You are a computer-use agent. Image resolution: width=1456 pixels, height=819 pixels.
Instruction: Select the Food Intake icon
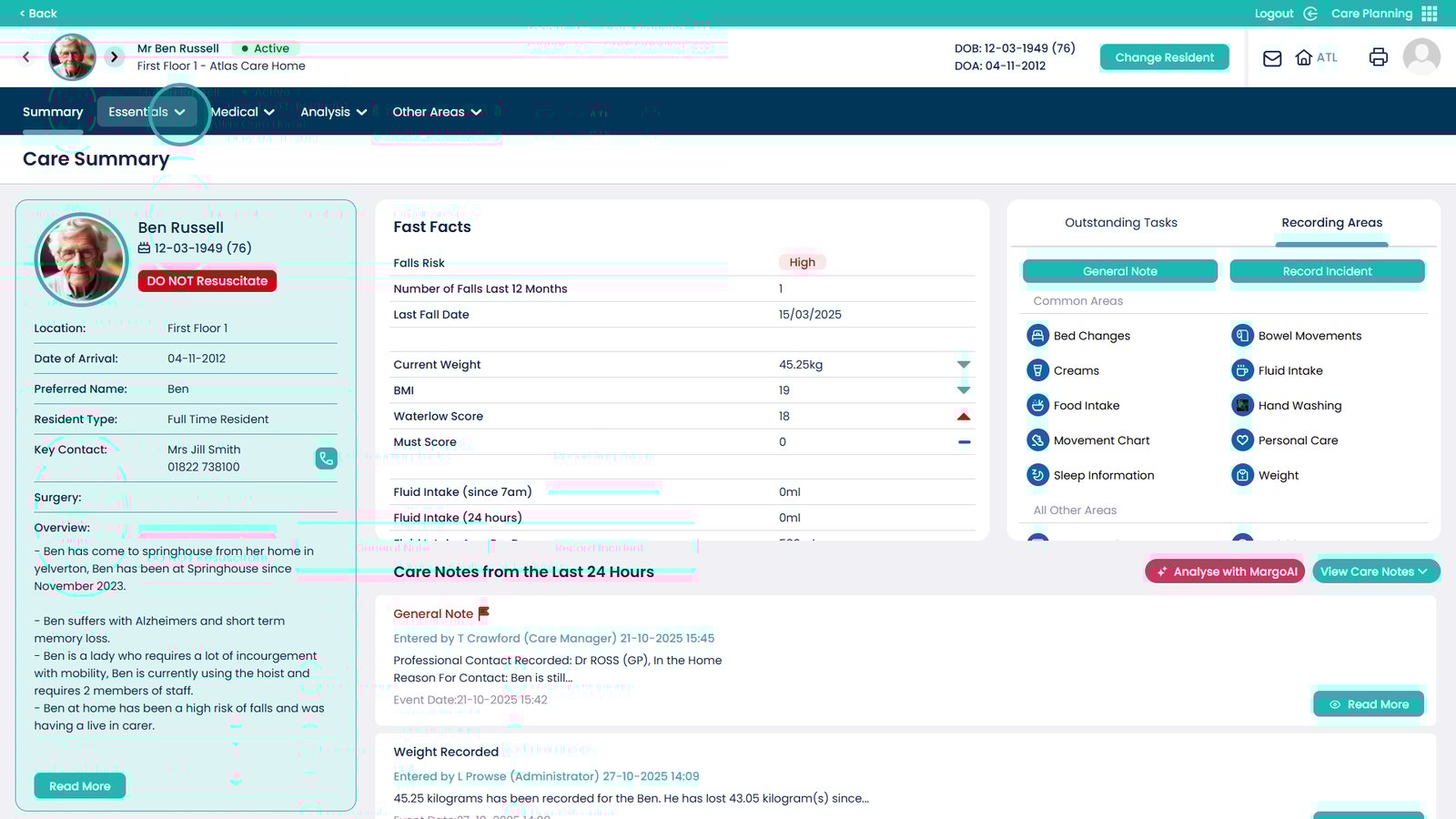(1037, 406)
